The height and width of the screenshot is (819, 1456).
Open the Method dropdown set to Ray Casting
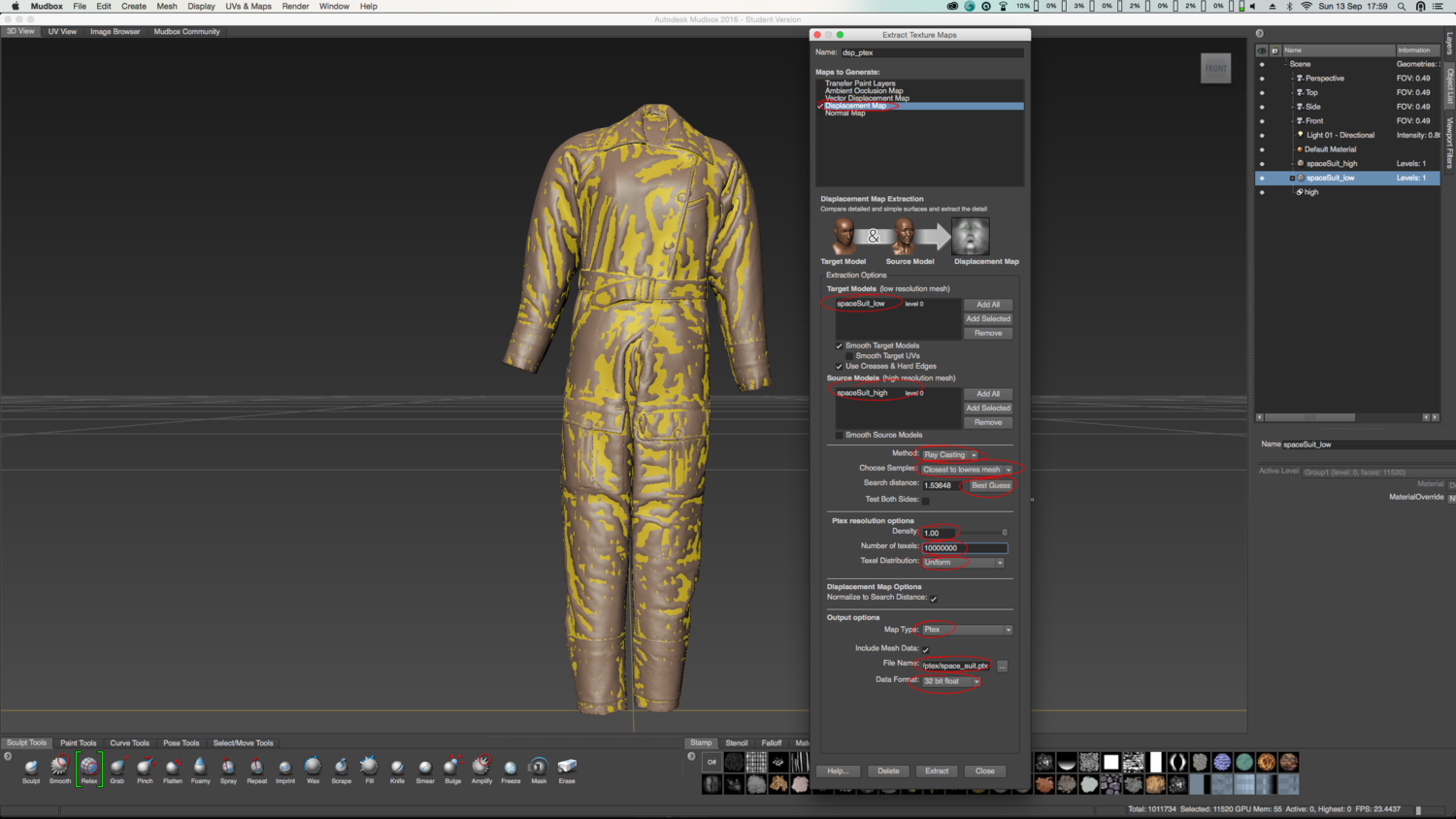[x=949, y=454]
